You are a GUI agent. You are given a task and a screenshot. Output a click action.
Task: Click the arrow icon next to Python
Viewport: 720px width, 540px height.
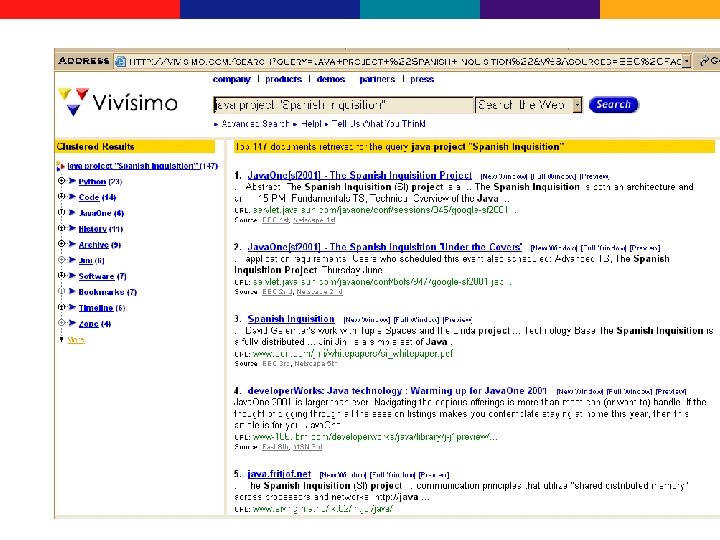coord(72,181)
